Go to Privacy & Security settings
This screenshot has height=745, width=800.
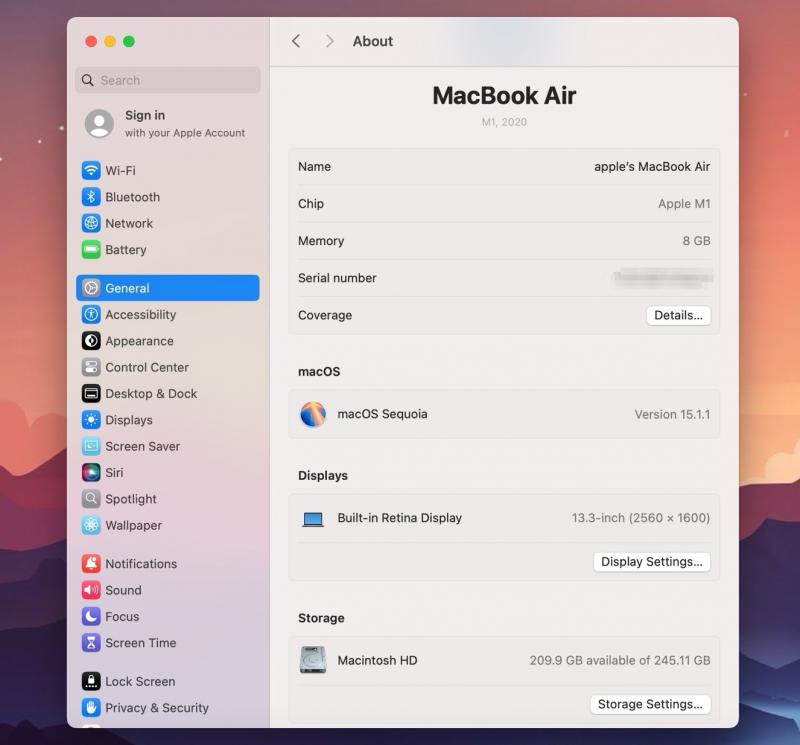click(x=156, y=708)
